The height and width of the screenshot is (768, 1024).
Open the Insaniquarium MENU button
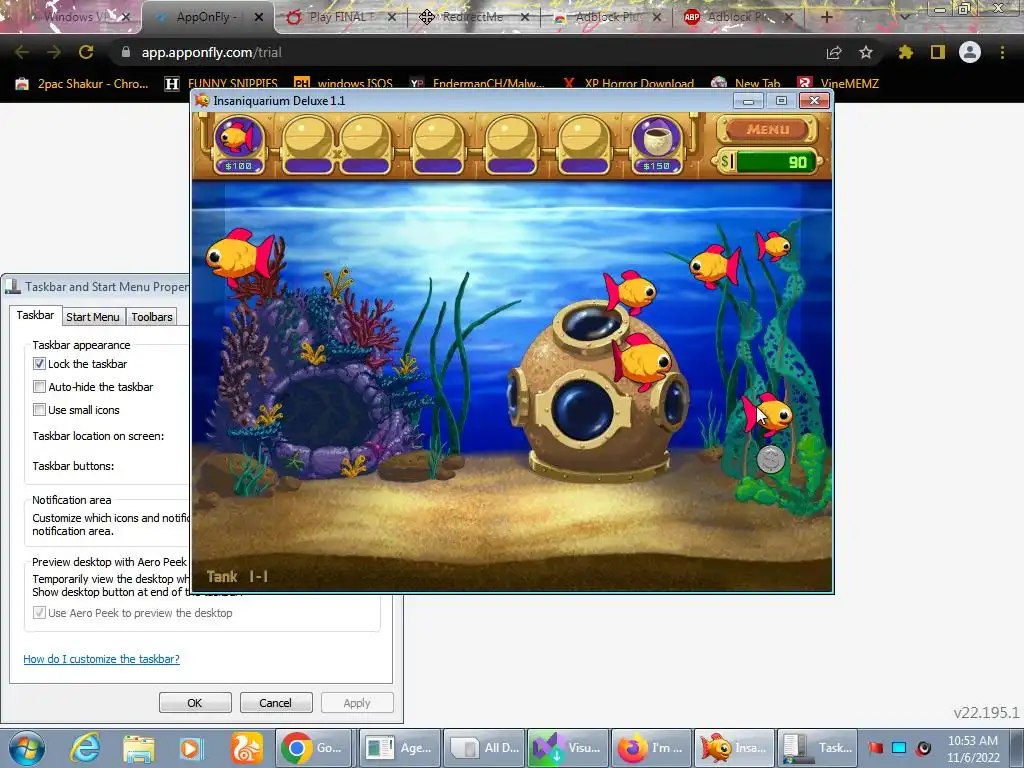767,129
